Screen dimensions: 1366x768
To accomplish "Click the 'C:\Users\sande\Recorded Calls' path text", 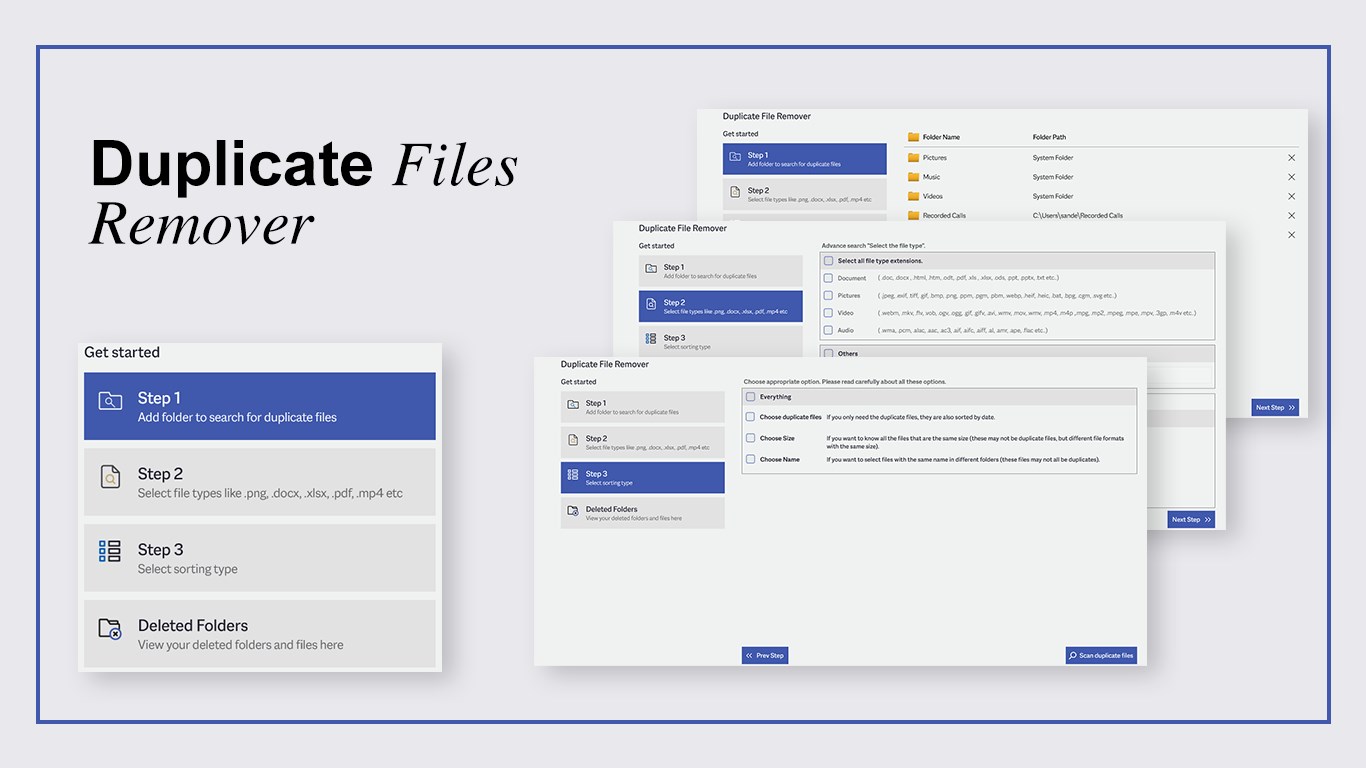I will point(1078,215).
